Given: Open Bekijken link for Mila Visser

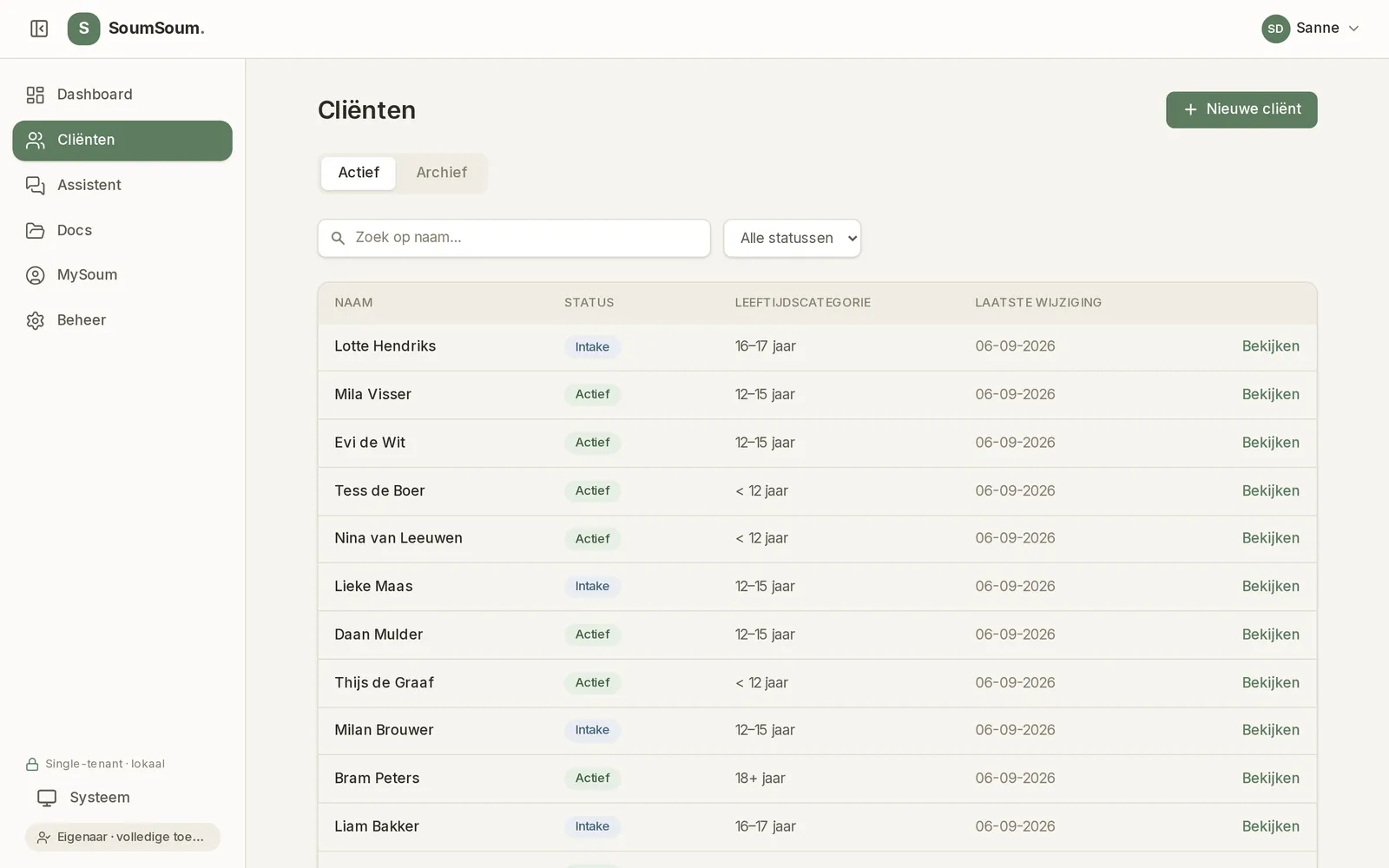Looking at the screenshot, I should tap(1270, 394).
